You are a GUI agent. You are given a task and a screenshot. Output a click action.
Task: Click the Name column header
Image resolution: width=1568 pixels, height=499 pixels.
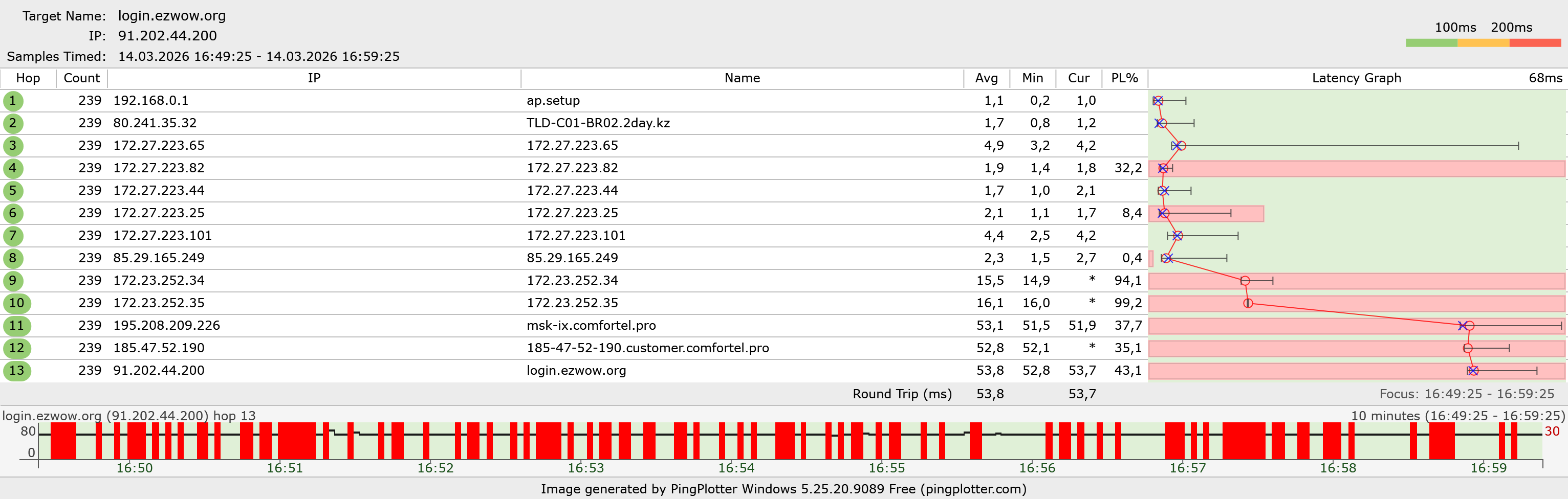coord(742,78)
